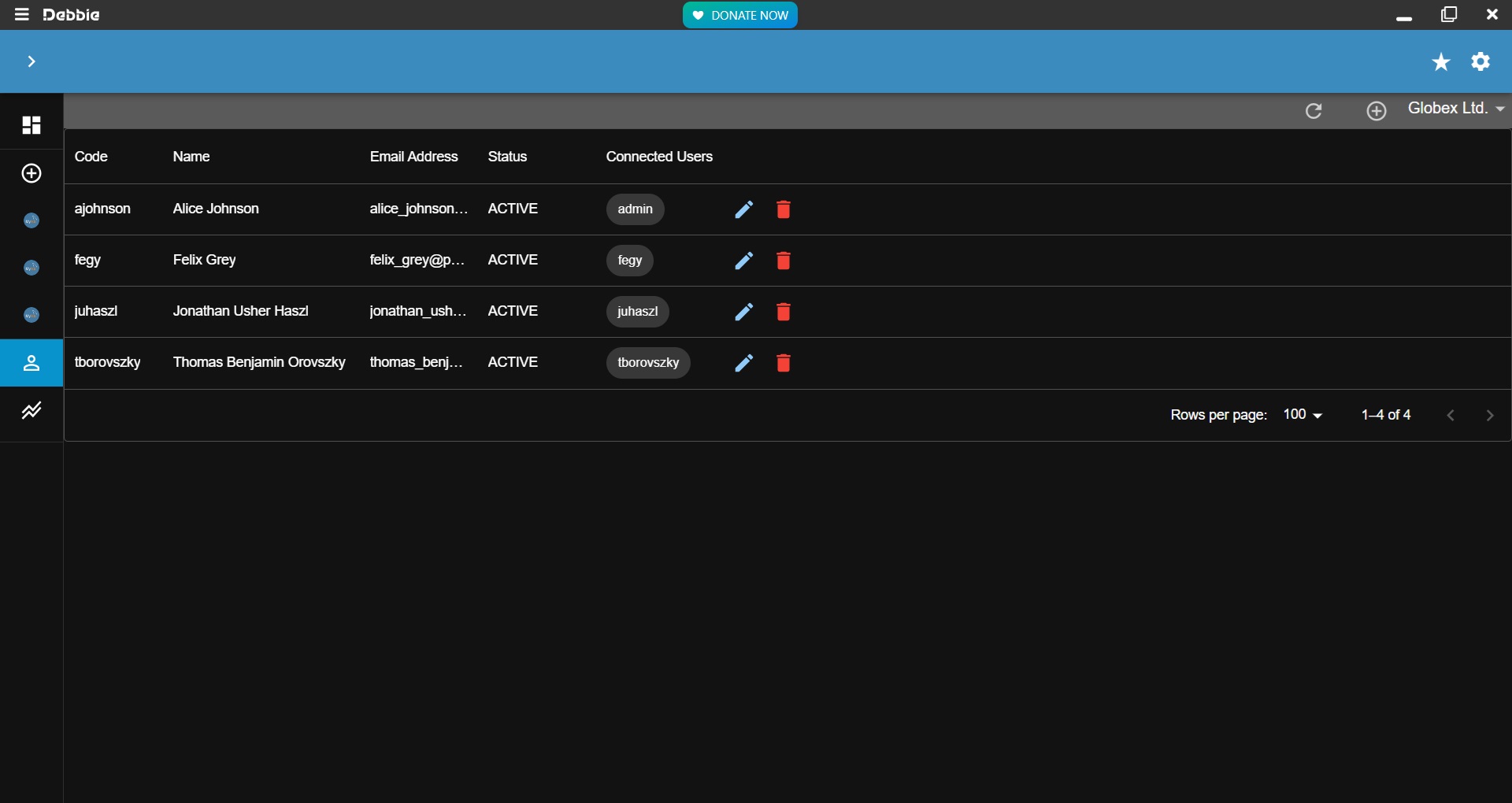Viewport: 1512px width, 803px height.
Task: Click the favorites star icon
Action: click(1440, 62)
